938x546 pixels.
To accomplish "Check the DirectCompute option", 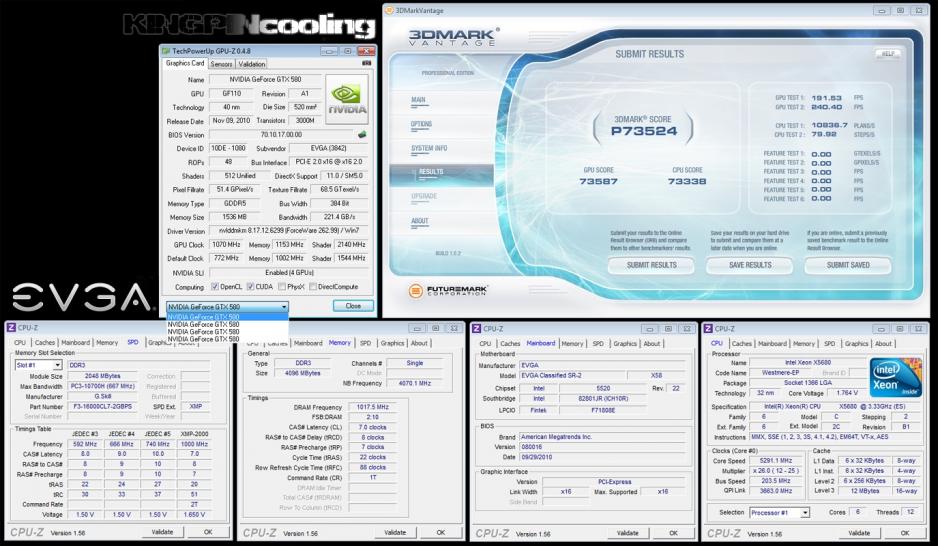I will [313, 287].
